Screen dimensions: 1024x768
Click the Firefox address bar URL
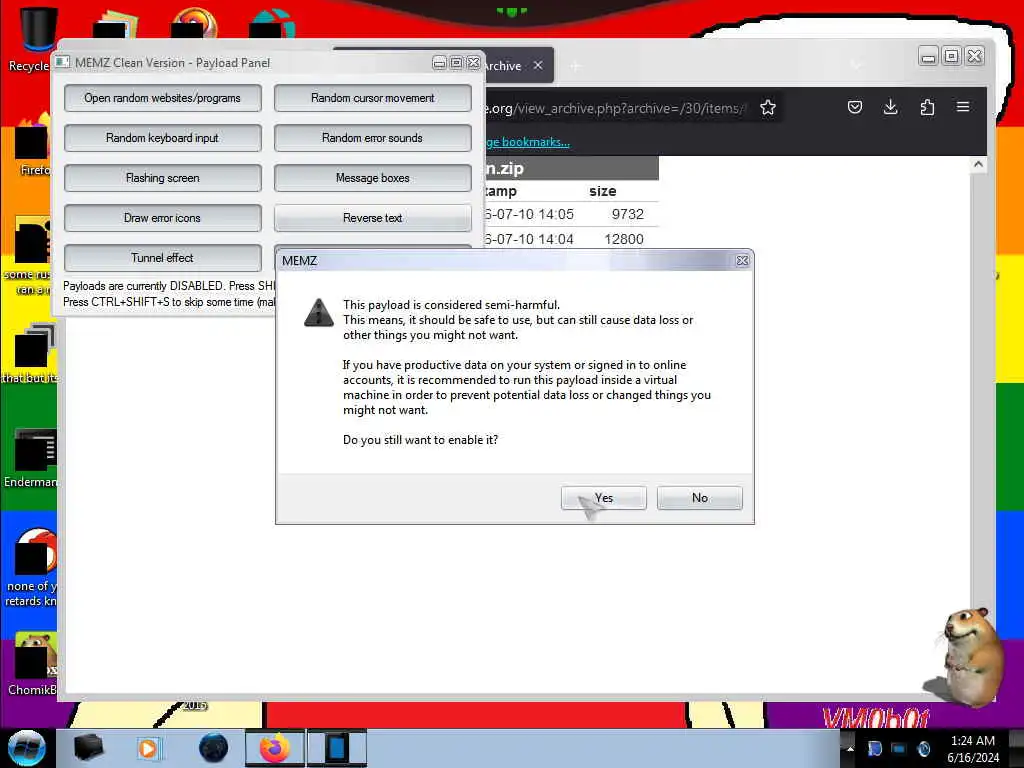point(614,108)
